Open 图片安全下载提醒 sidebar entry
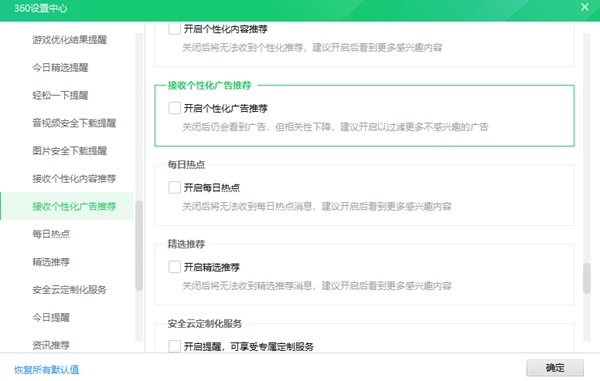 coord(69,151)
